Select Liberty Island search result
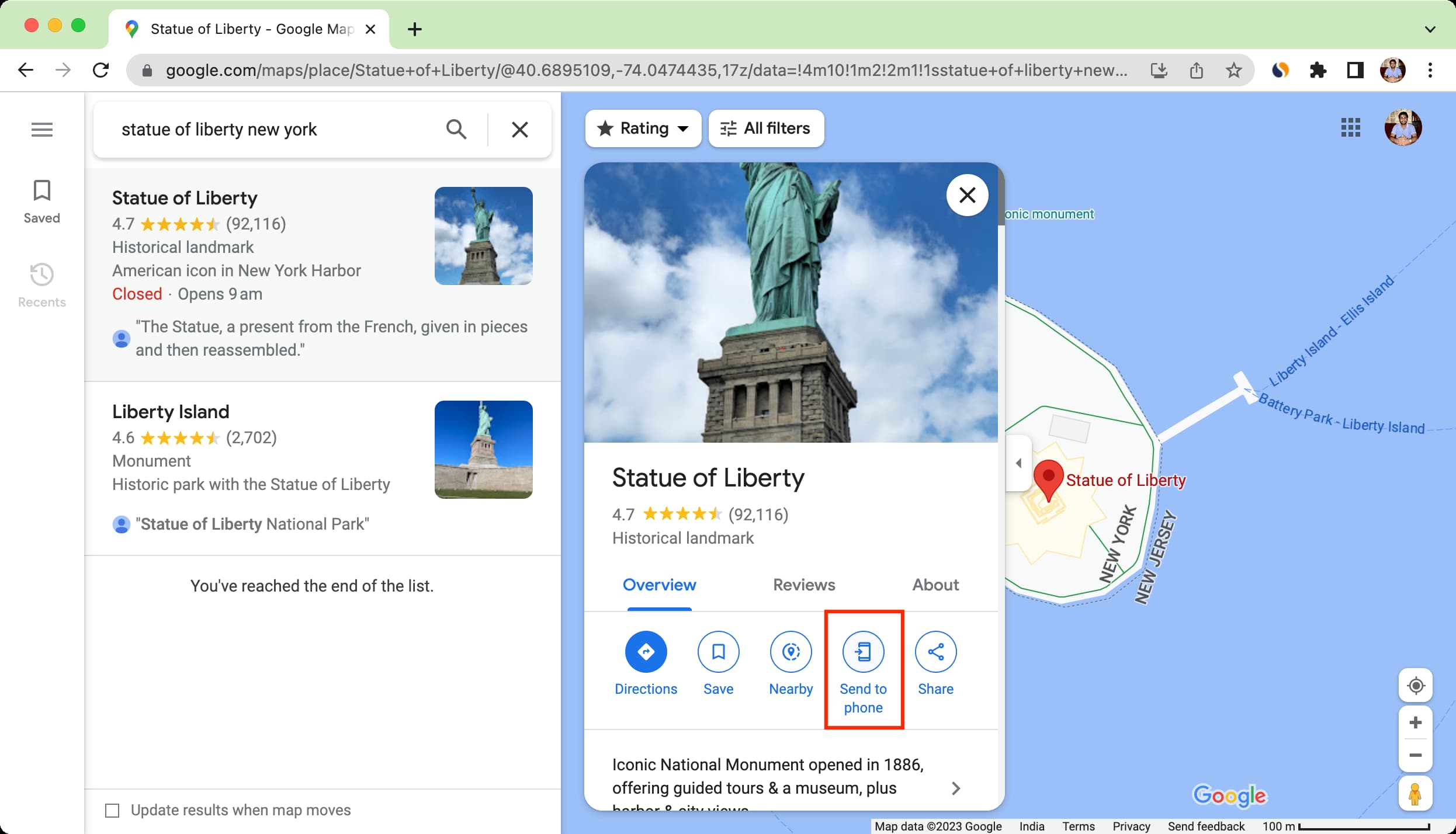The width and height of the screenshot is (1456, 834). tap(323, 468)
